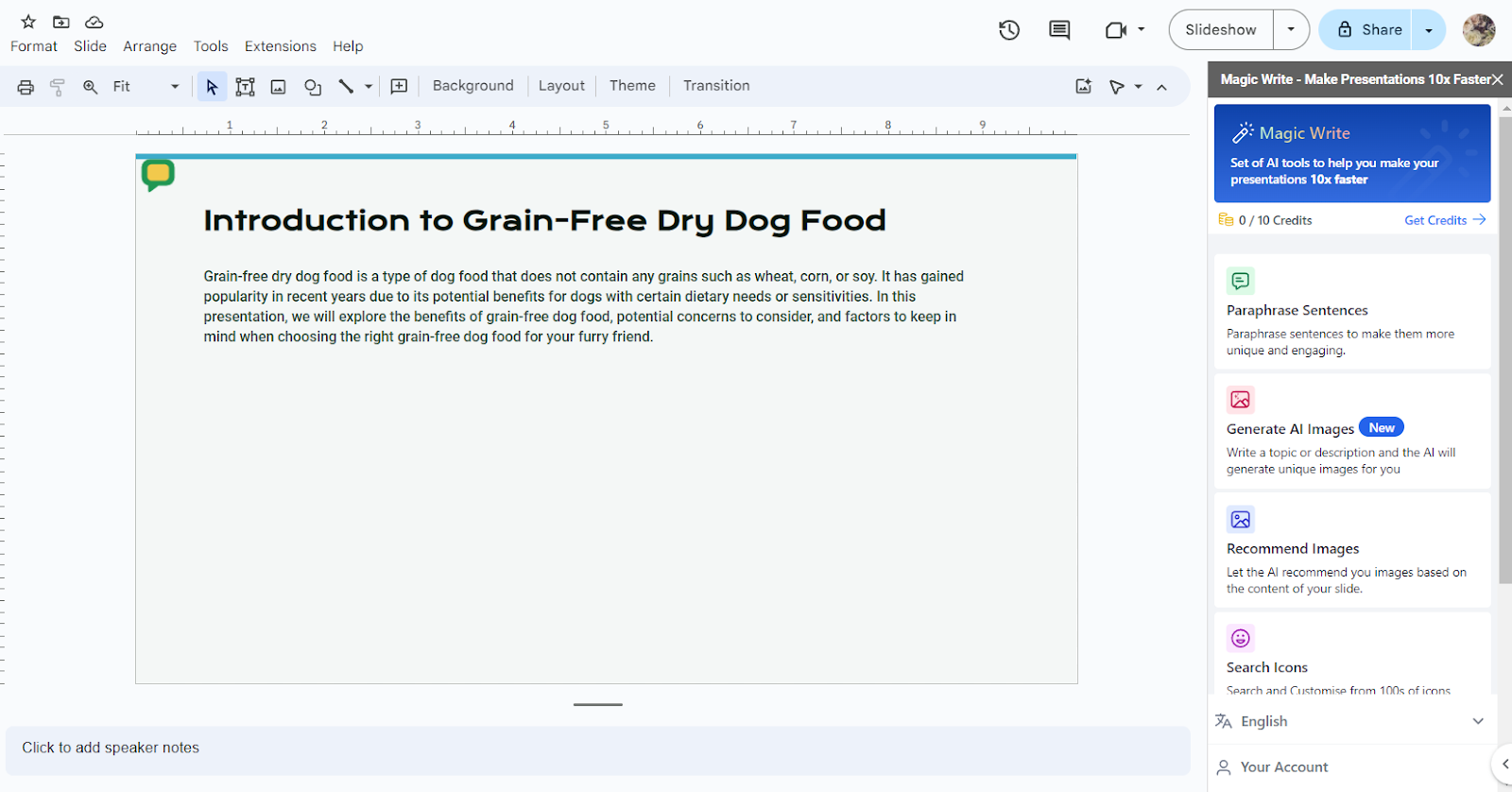Open the Extensions menu
Image resolution: width=1512 pixels, height=792 pixels.
(281, 46)
